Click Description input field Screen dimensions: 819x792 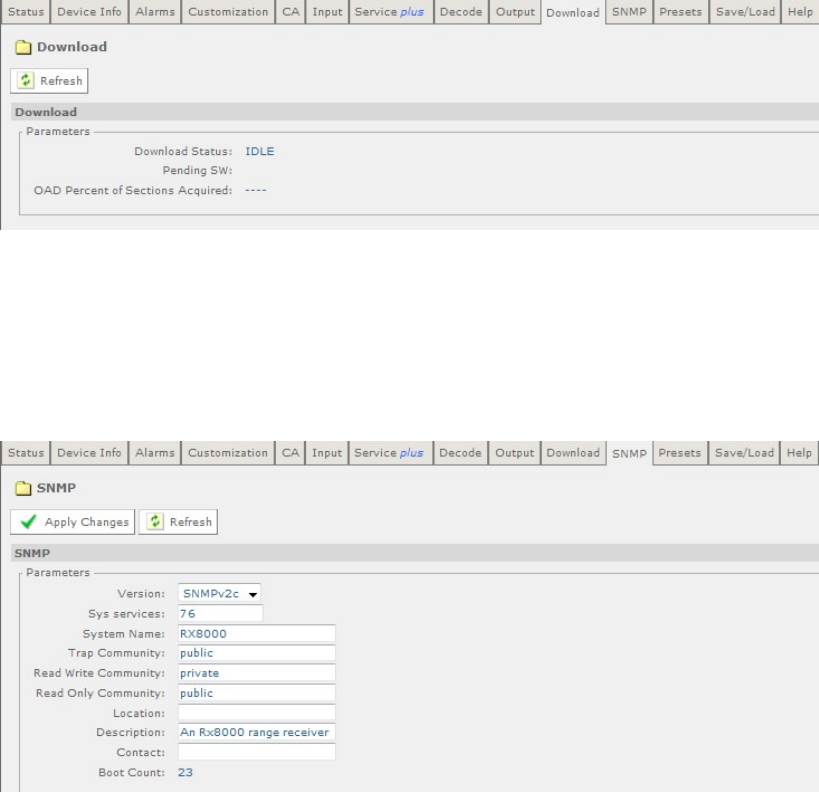[x=256, y=732]
